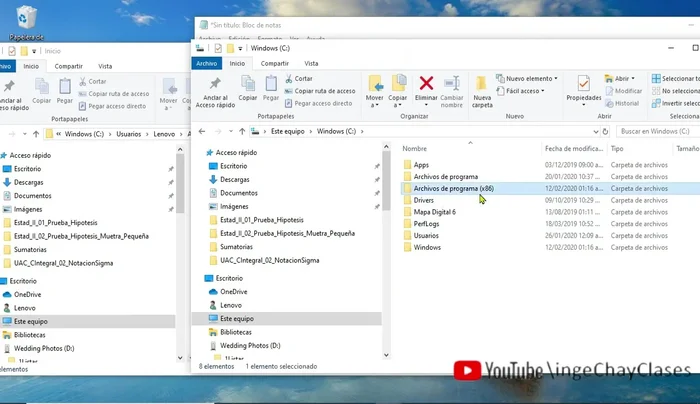This screenshot has height=404, width=700.
Task: Click Copiar ruta de acceso in background window
Action: pyautogui.click(x=113, y=94)
